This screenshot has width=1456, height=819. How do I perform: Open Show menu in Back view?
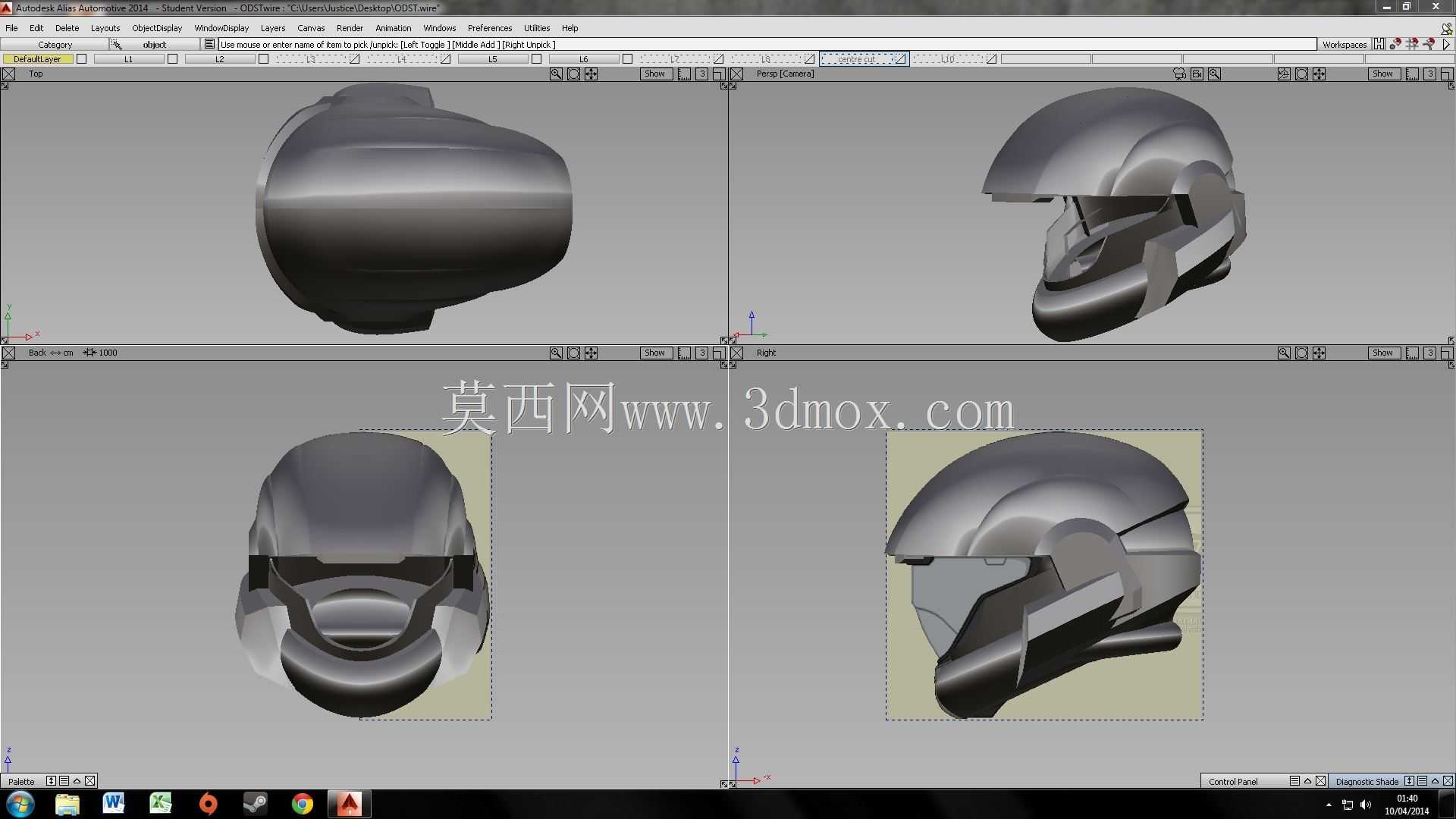click(655, 353)
